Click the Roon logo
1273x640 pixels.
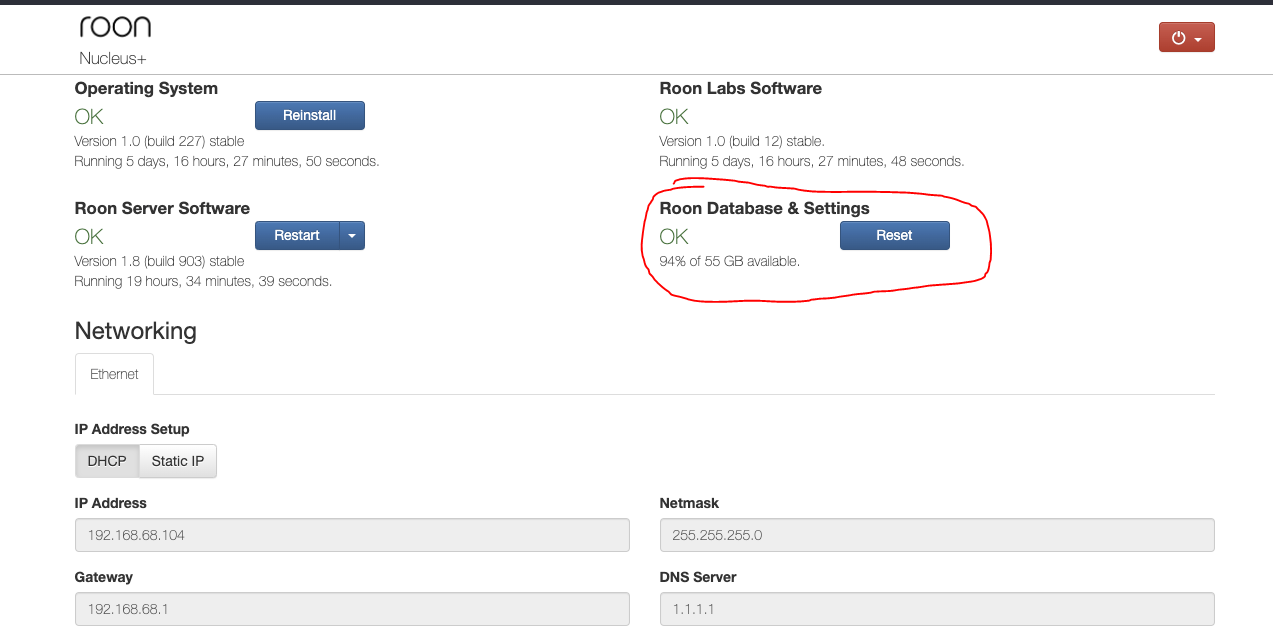pyautogui.click(x=114, y=26)
